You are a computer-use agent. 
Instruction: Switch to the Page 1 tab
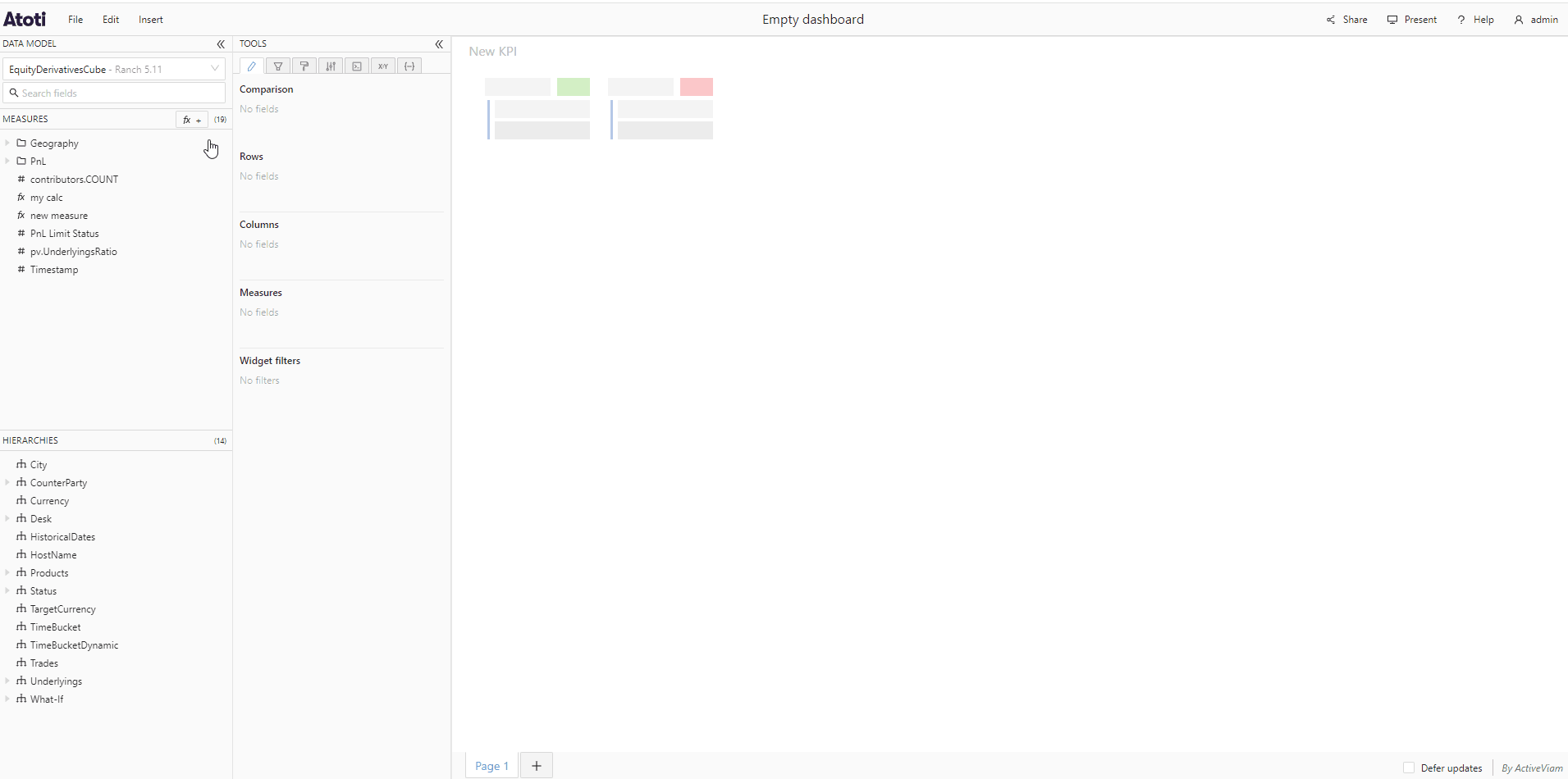point(491,766)
